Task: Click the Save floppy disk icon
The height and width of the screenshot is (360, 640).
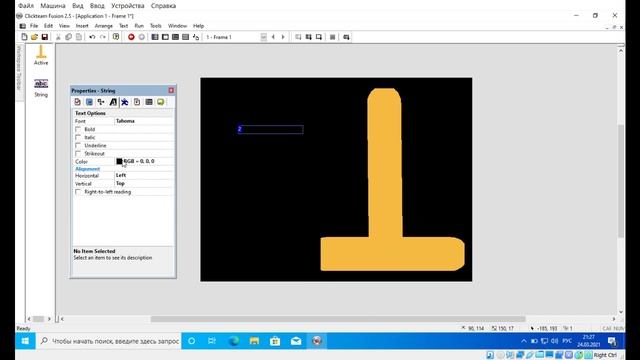Action: tap(45, 37)
